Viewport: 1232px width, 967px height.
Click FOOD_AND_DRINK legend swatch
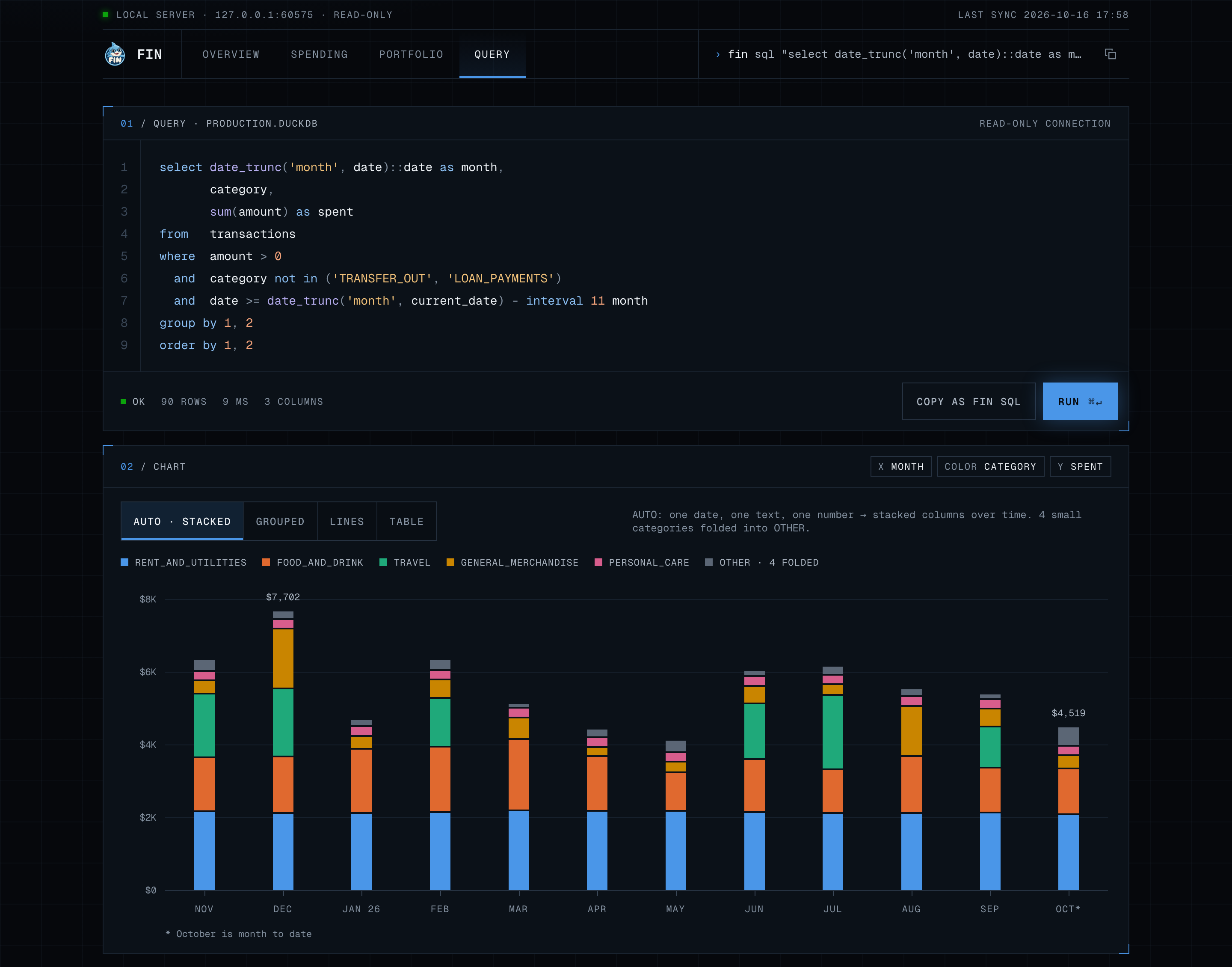[x=266, y=562]
